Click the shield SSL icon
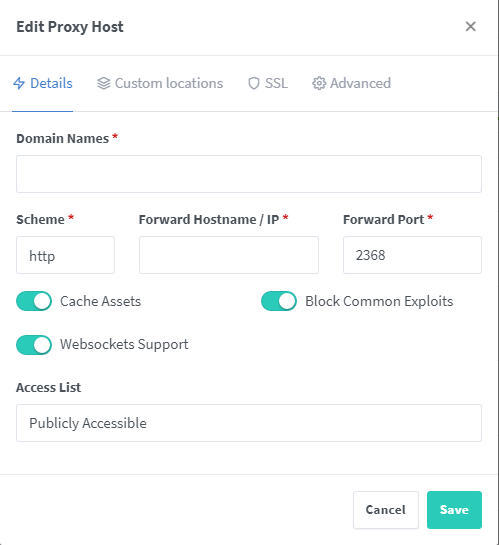 254,83
